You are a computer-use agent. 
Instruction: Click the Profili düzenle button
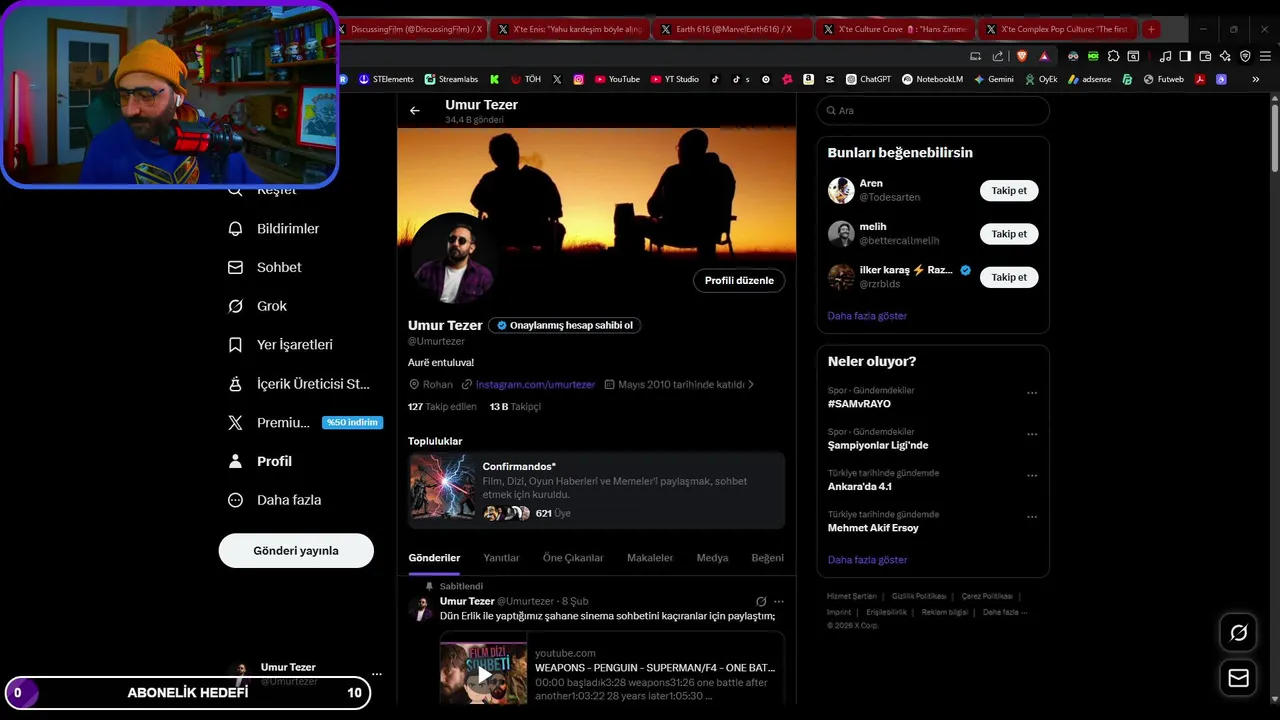[x=739, y=281]
